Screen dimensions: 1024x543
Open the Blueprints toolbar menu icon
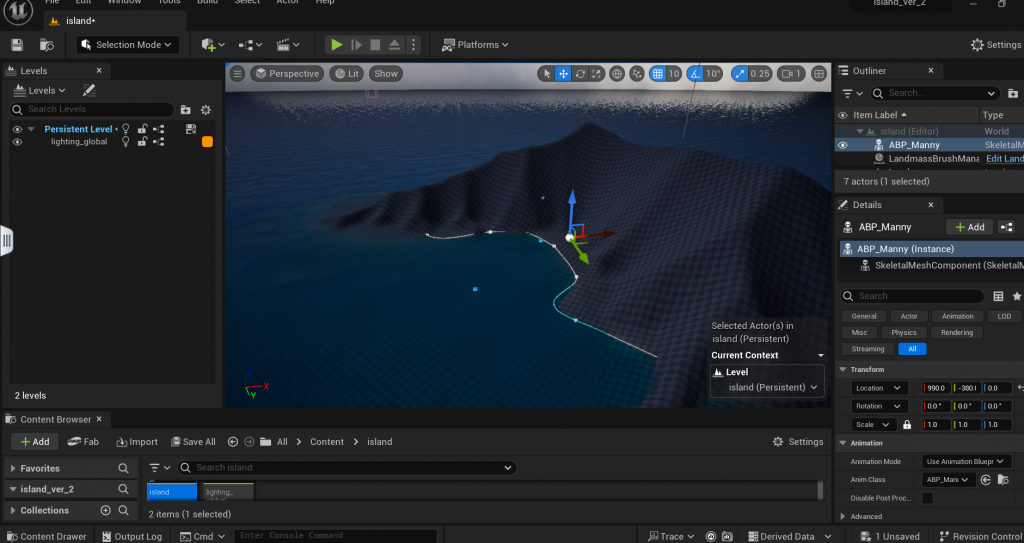pos(250,44)
